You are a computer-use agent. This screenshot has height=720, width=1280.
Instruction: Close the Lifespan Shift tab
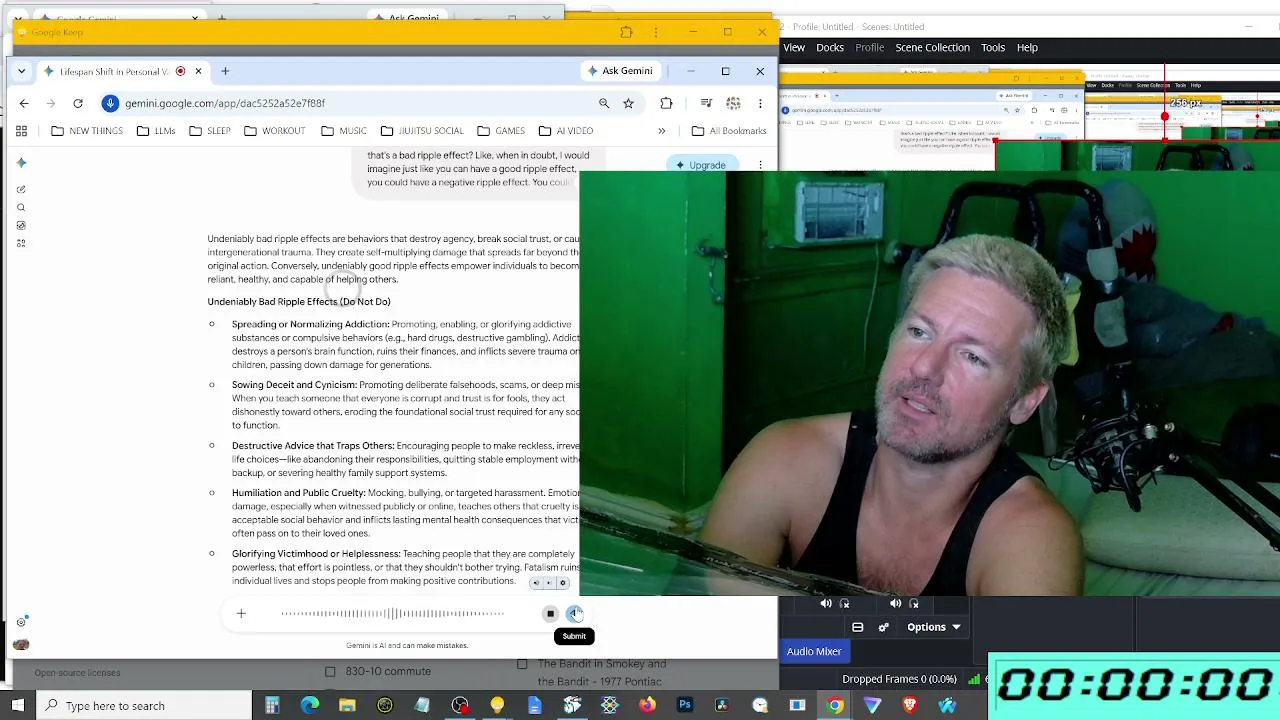click(x=198, y=71)
